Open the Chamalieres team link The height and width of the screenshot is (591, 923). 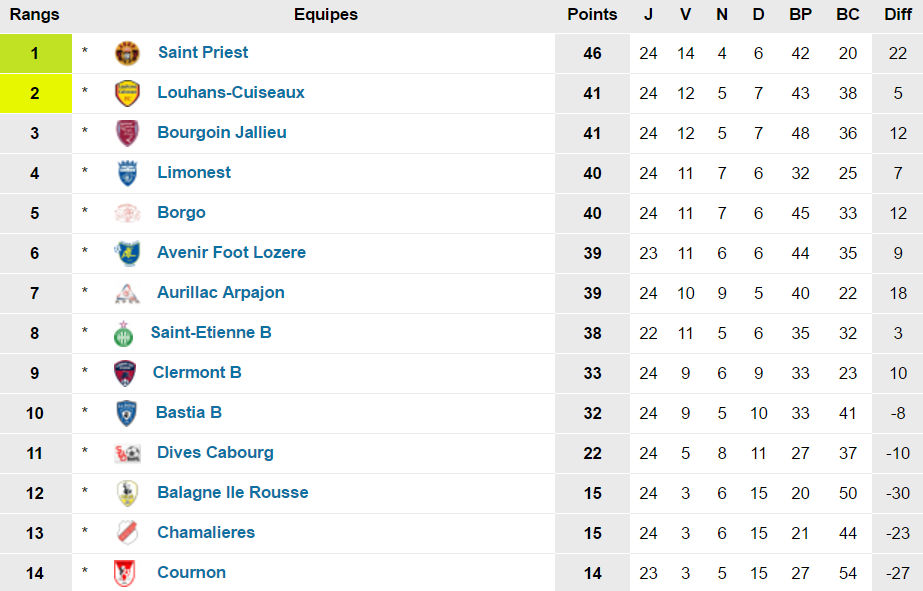(x=205, y=532)
